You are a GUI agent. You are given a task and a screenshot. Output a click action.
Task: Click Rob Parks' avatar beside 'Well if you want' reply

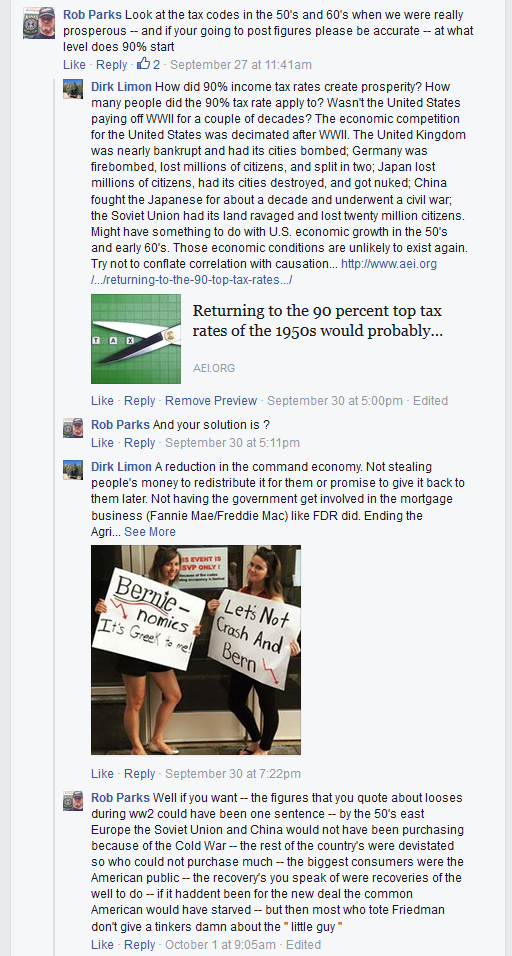pyautogui.click(x=73, y=801)
